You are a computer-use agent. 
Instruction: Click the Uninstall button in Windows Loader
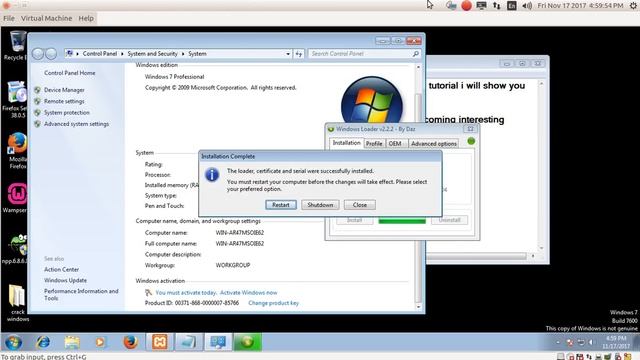[x=449, y=220]
